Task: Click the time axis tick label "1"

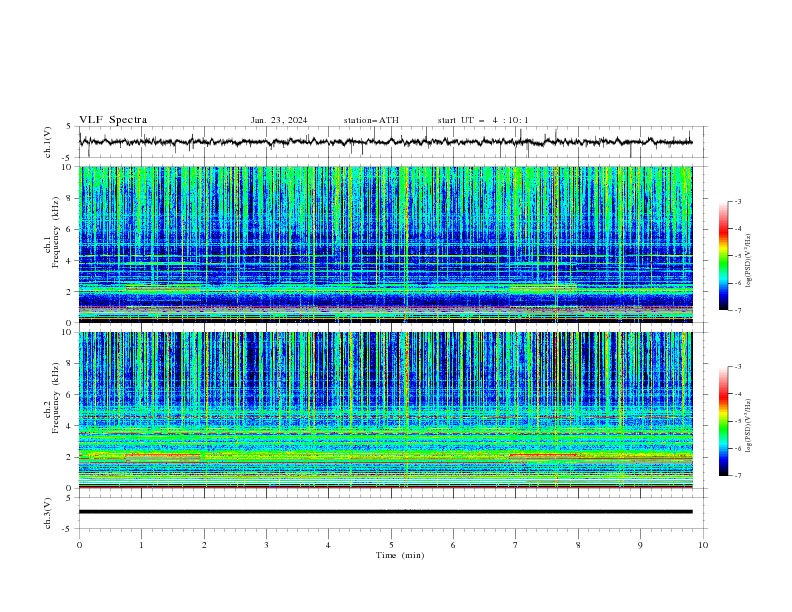Action: [x=141, y=545]
